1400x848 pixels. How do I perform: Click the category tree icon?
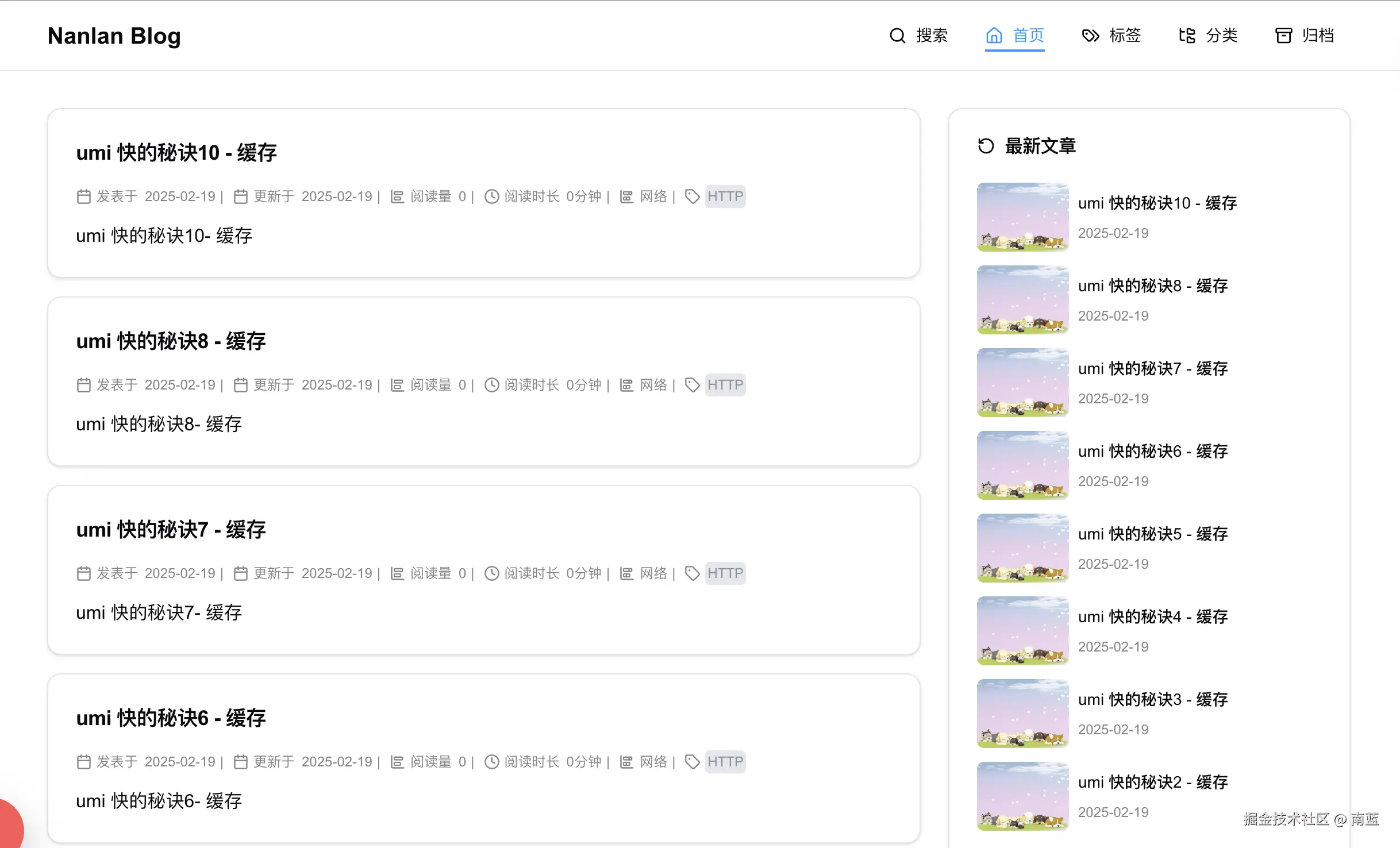coord(1187,36)
